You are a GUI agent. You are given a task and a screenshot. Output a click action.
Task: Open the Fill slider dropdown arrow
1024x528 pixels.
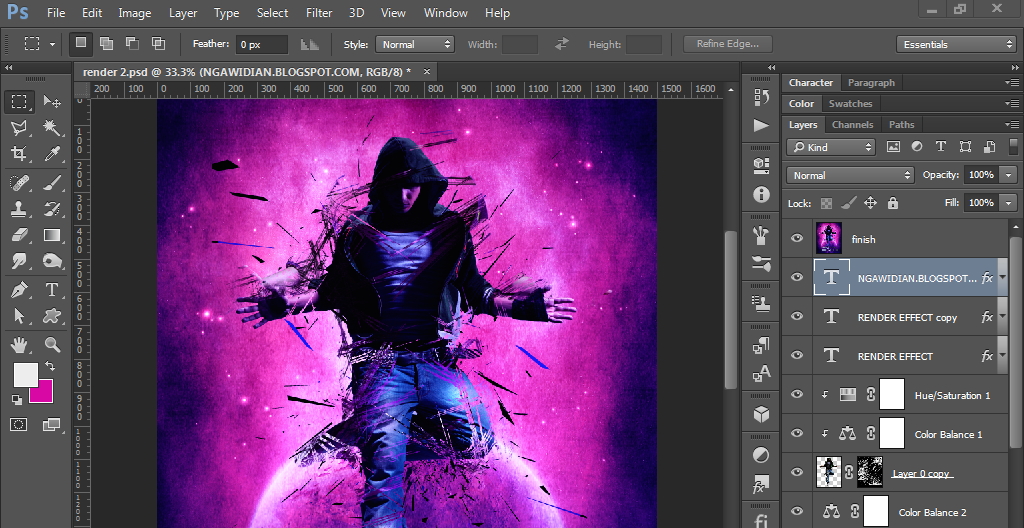pyautogui.click(x=1009, y=203)
